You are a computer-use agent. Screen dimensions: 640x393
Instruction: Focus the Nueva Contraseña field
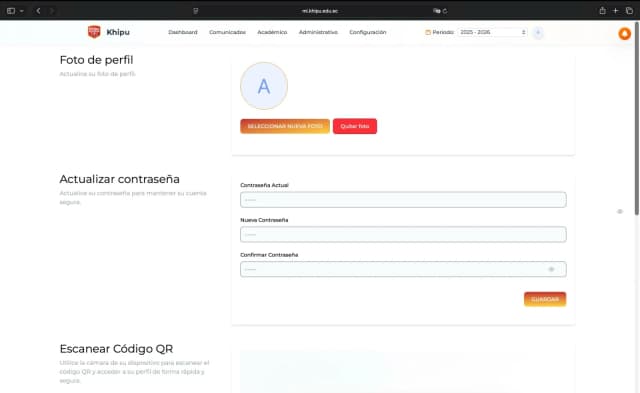tap(403, 235)
